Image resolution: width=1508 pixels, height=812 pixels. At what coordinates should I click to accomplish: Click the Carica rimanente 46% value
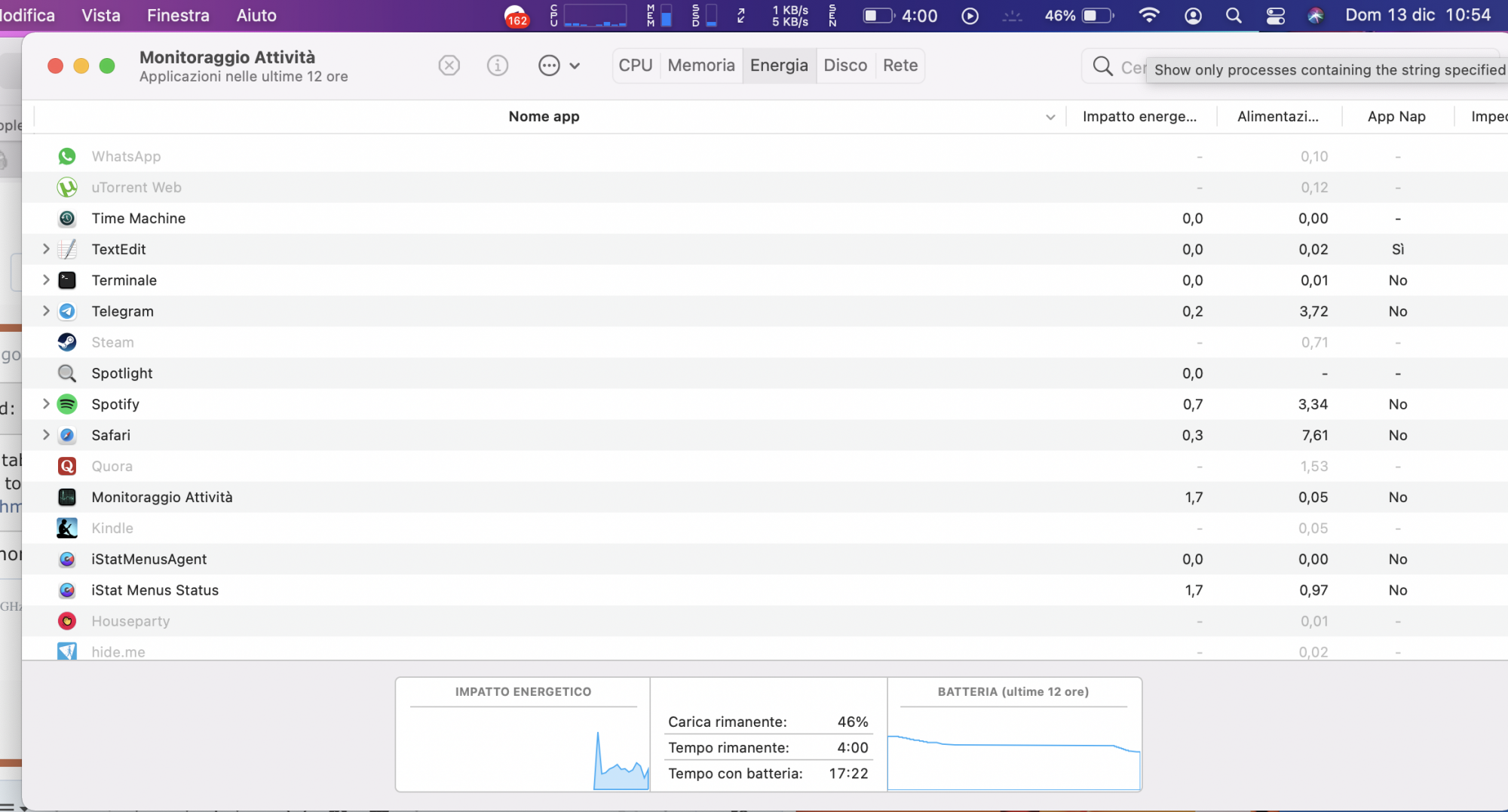coord(853,722)
